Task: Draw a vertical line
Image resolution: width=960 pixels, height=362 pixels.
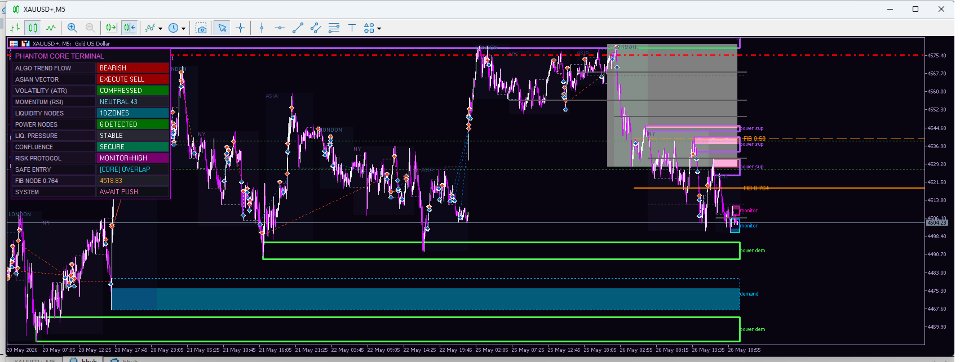Action: (261, 28)
